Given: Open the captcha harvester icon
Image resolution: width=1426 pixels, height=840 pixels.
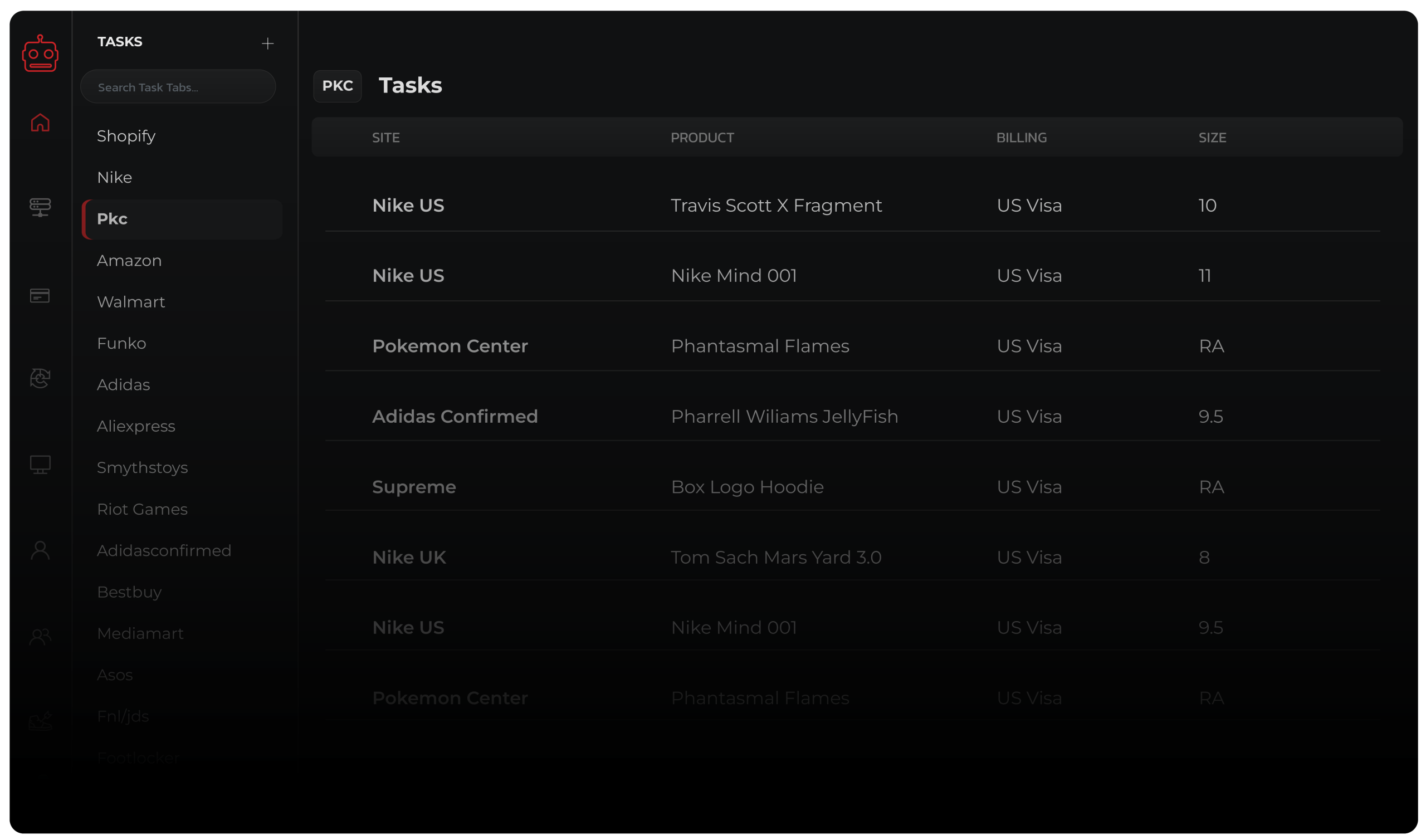Looking at the screenshot, I should [x=40, y=378].
